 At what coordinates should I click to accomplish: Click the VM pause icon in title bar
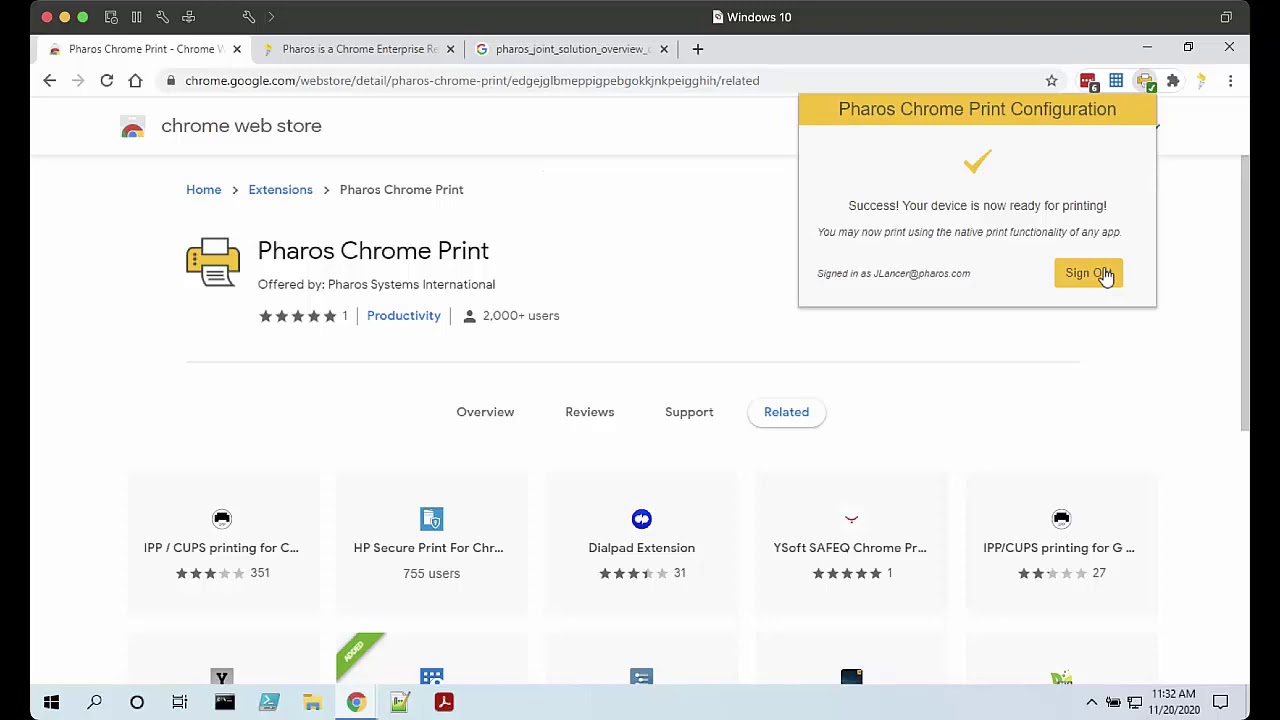point(136,17)
